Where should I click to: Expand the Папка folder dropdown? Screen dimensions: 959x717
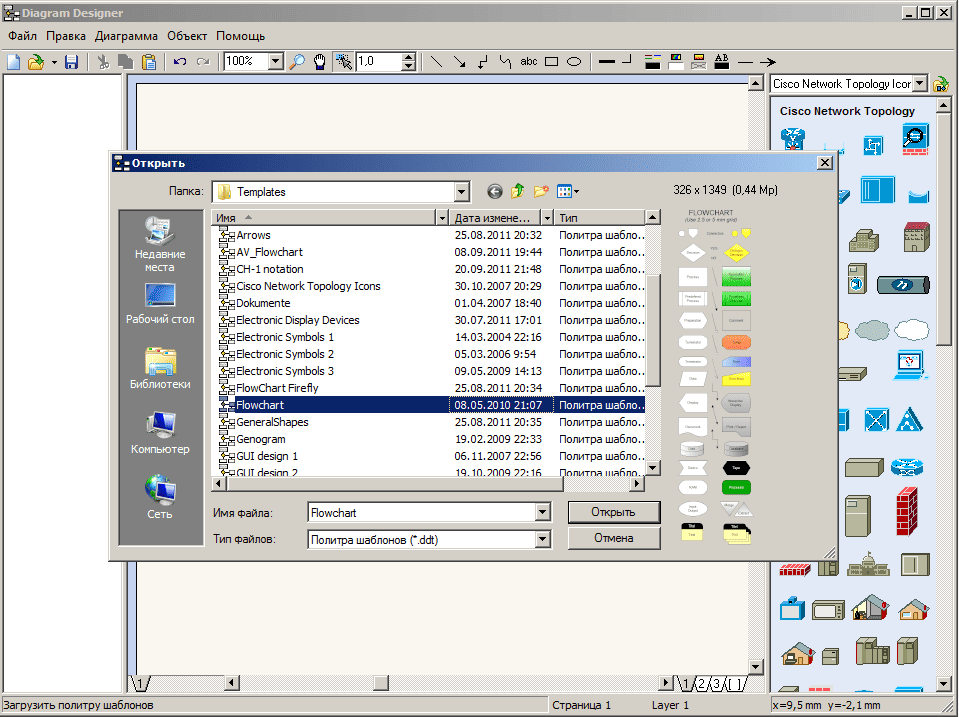pos(461,192)
